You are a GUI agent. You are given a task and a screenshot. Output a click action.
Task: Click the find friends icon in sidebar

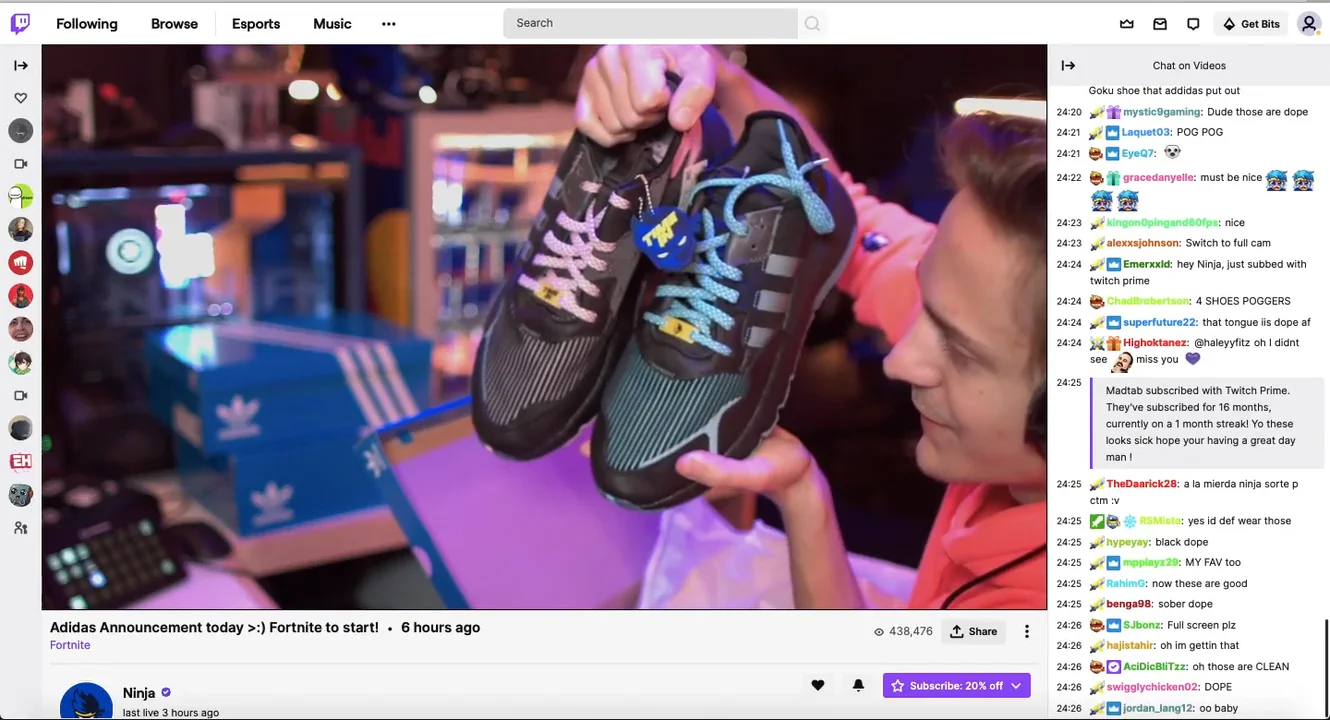[x=20, y=528]
